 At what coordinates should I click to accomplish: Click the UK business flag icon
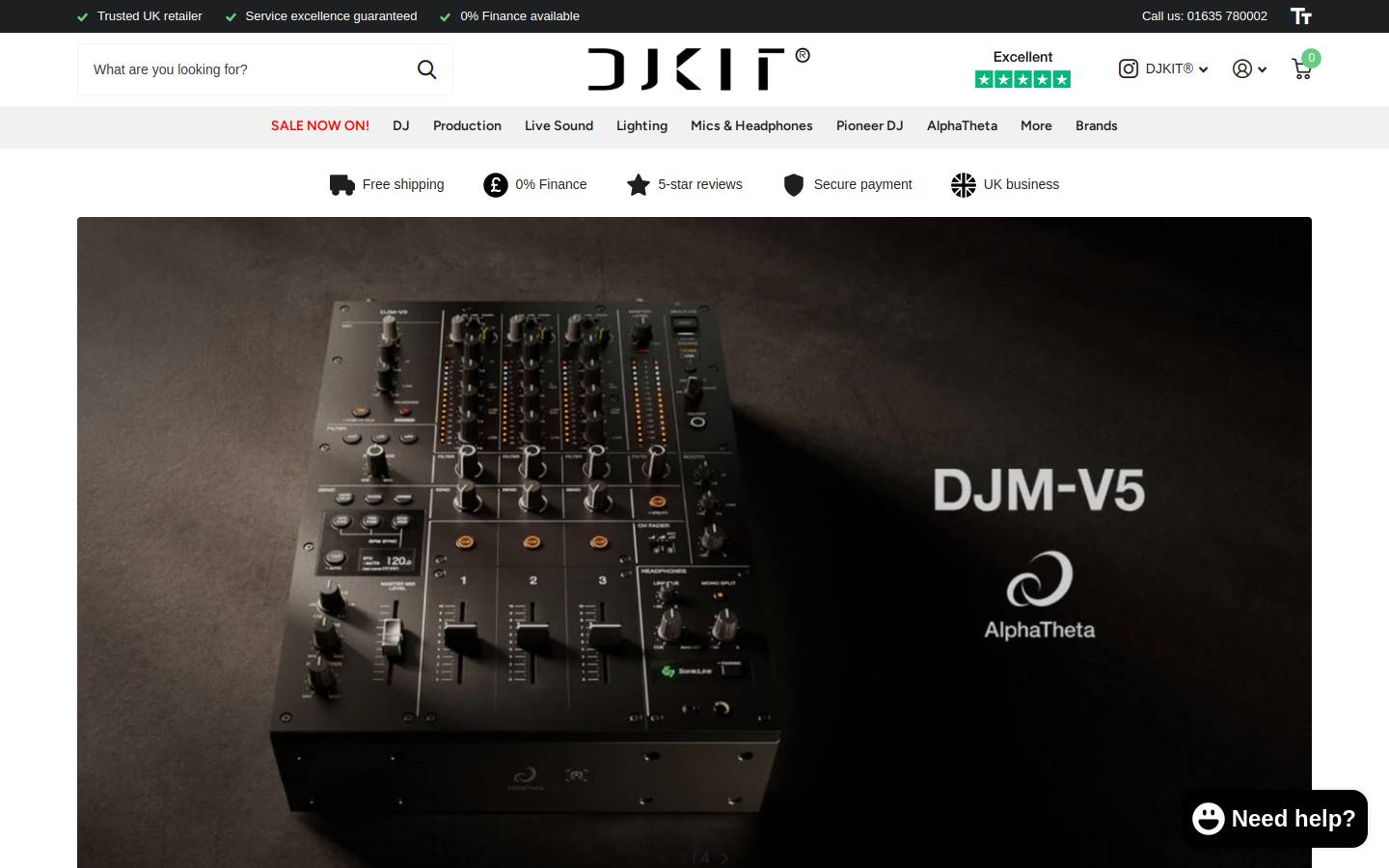pos(963,184)
